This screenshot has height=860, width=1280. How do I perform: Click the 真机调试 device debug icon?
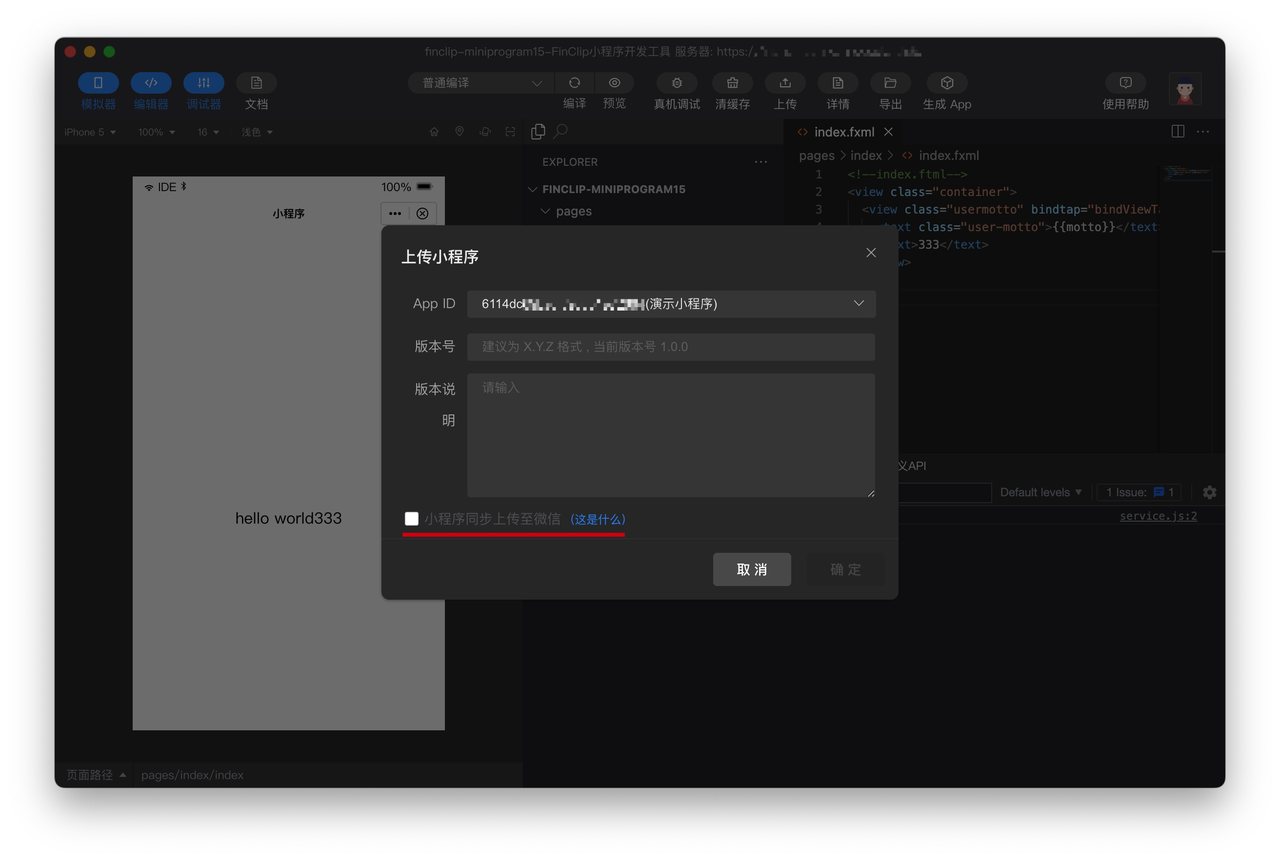pyautogui.click(x=677, y=83)
